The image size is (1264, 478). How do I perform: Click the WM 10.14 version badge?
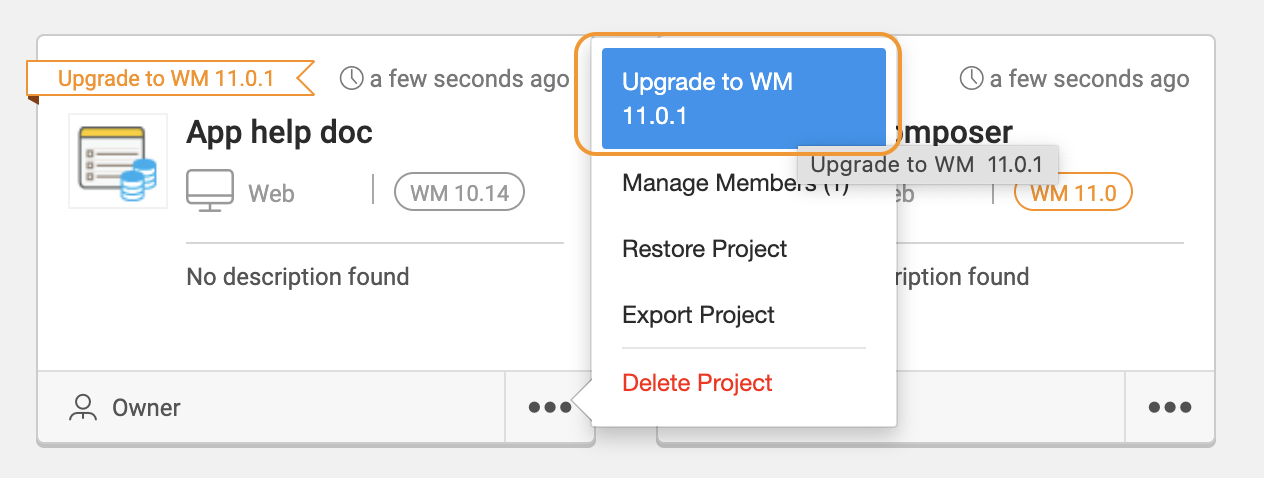coord(459,192)
